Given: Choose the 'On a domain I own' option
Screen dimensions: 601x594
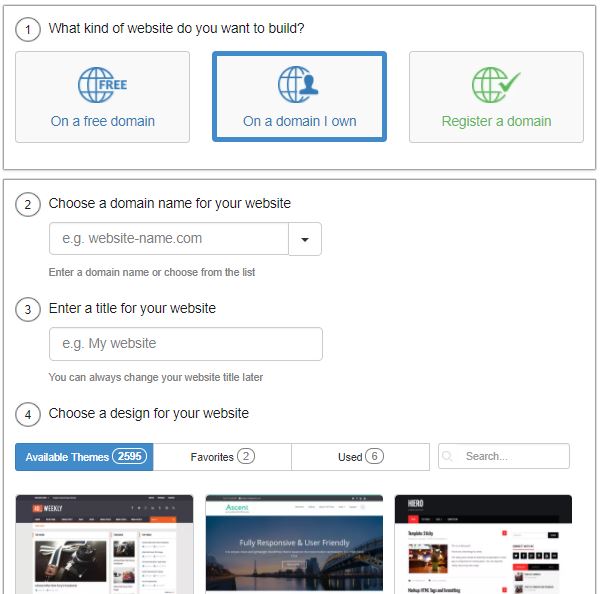Looking at the screenshot, I should coord(299,97).
